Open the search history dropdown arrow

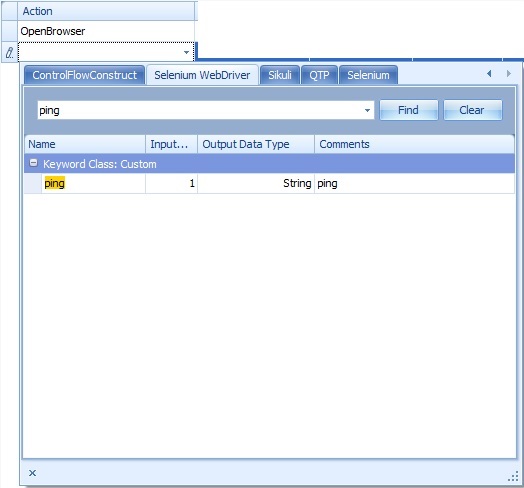pyautogui.click(x=367, y=110)
